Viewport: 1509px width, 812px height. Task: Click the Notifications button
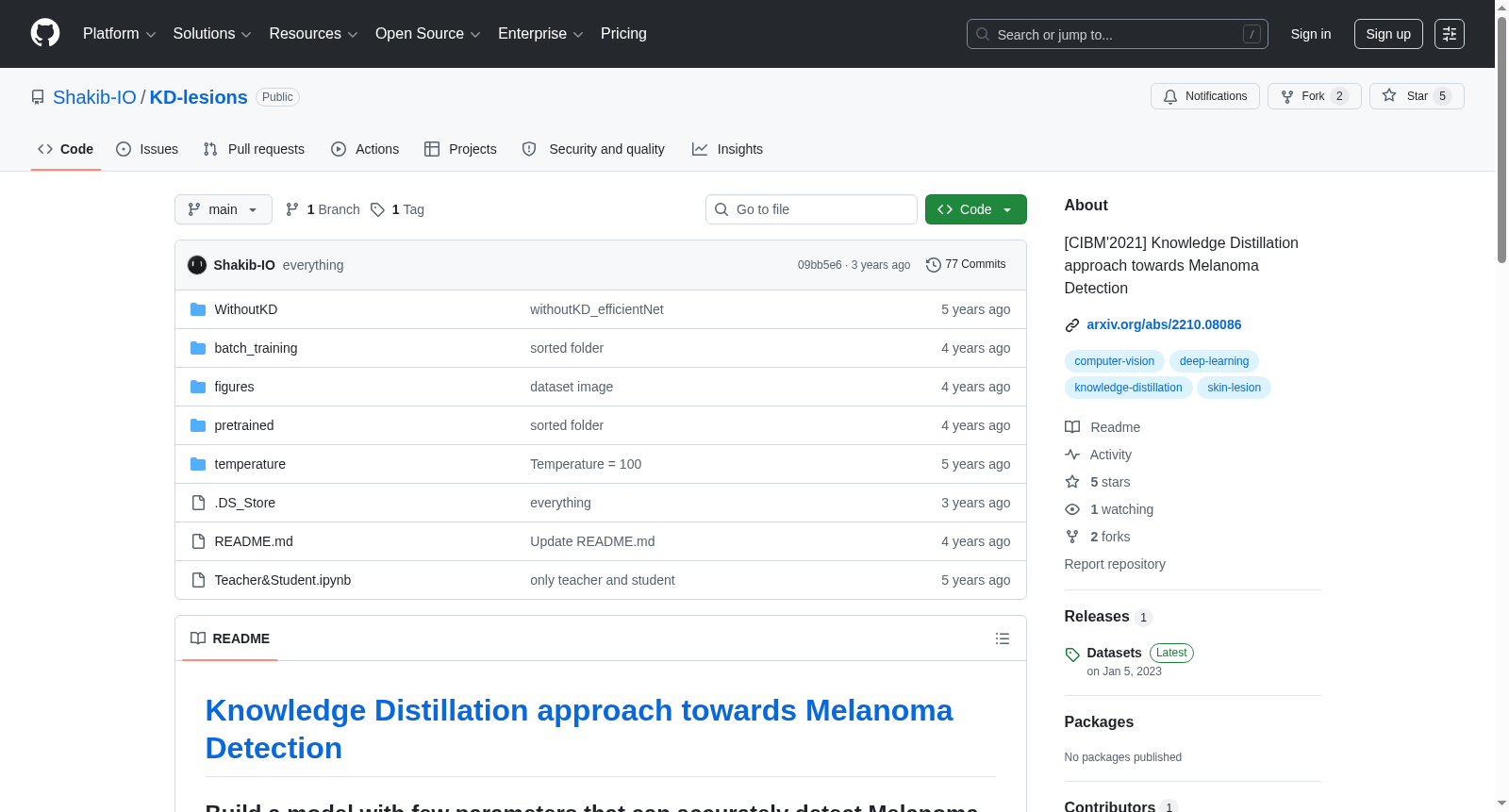[x=1205, y=96]
